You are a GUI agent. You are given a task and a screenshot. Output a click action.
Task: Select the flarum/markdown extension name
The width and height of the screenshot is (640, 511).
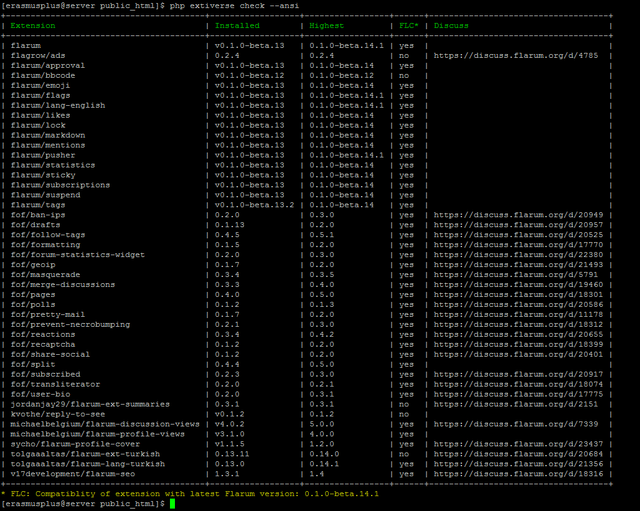point(48,136)
